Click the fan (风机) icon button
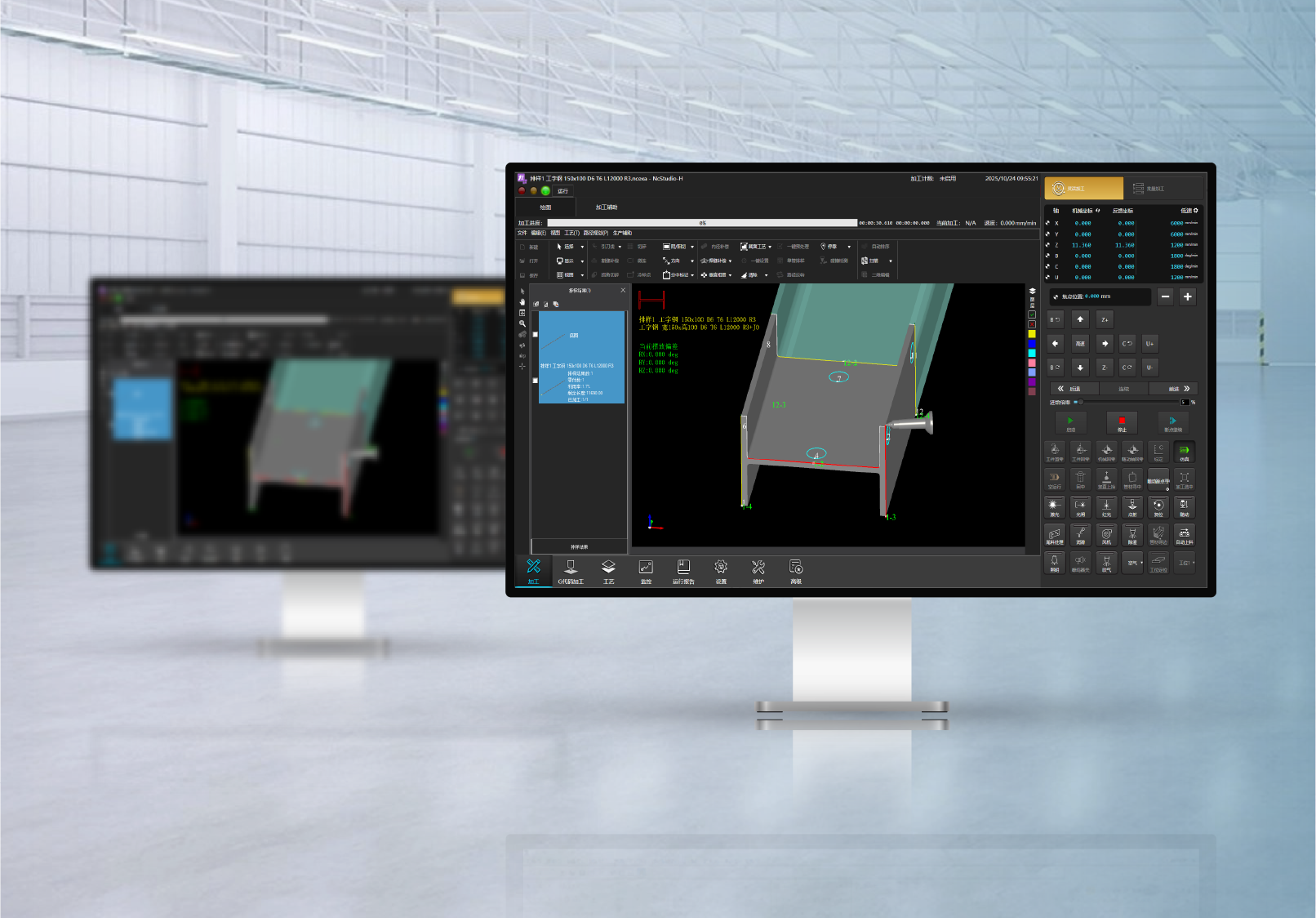Viewport: 1316px width, 918px height. click(1106, 535)
